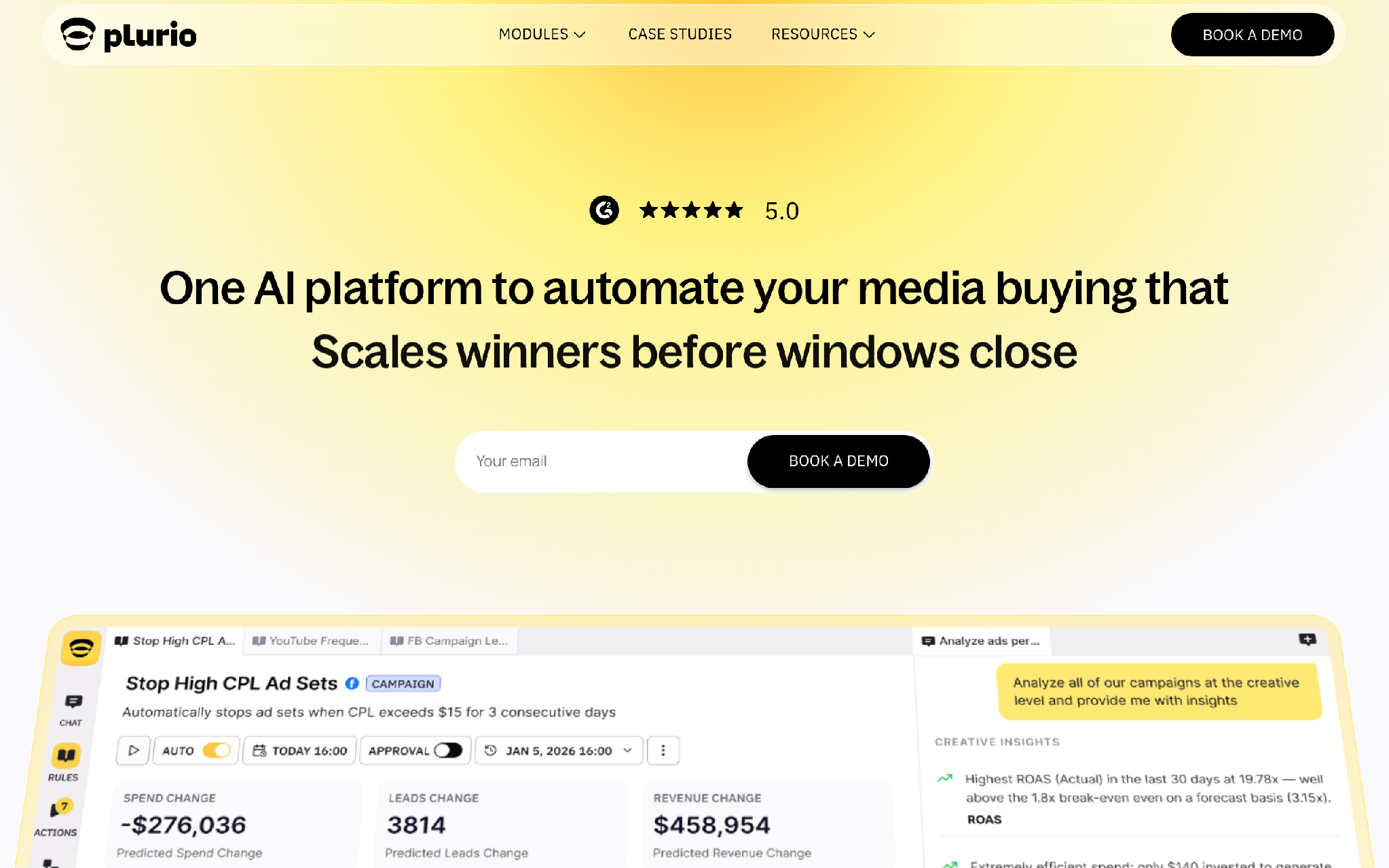Viewport: 1389px width, 868px height.
Task: Click Book a Demo beside email field
Action: [838, 461]
